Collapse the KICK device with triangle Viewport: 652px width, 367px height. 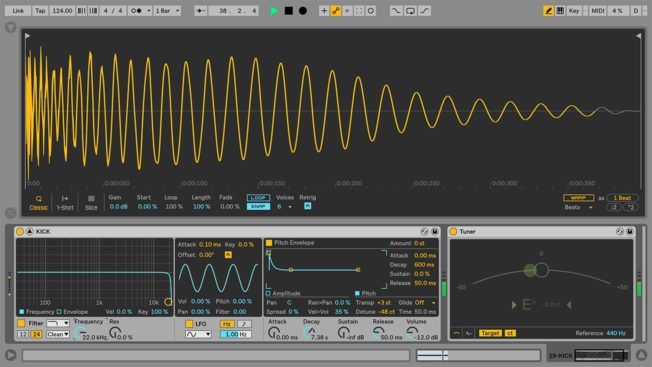30,232
